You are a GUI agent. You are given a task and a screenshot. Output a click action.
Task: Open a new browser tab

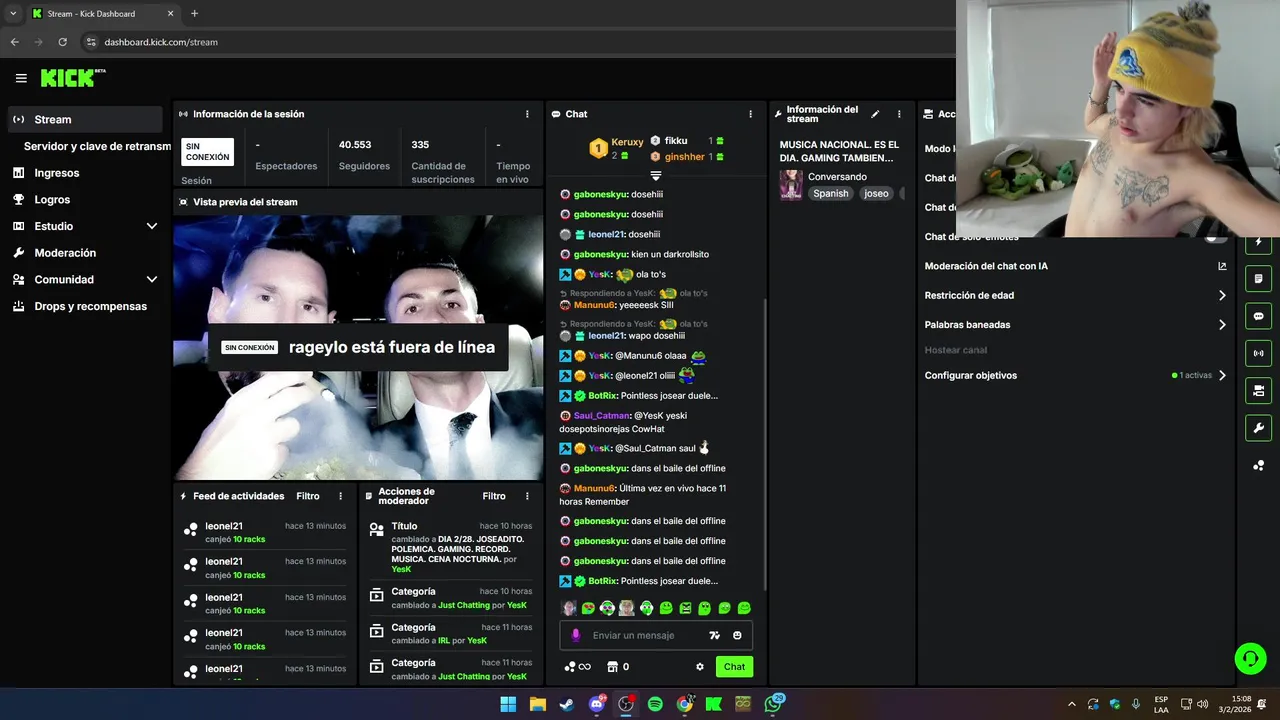point(194,14)
